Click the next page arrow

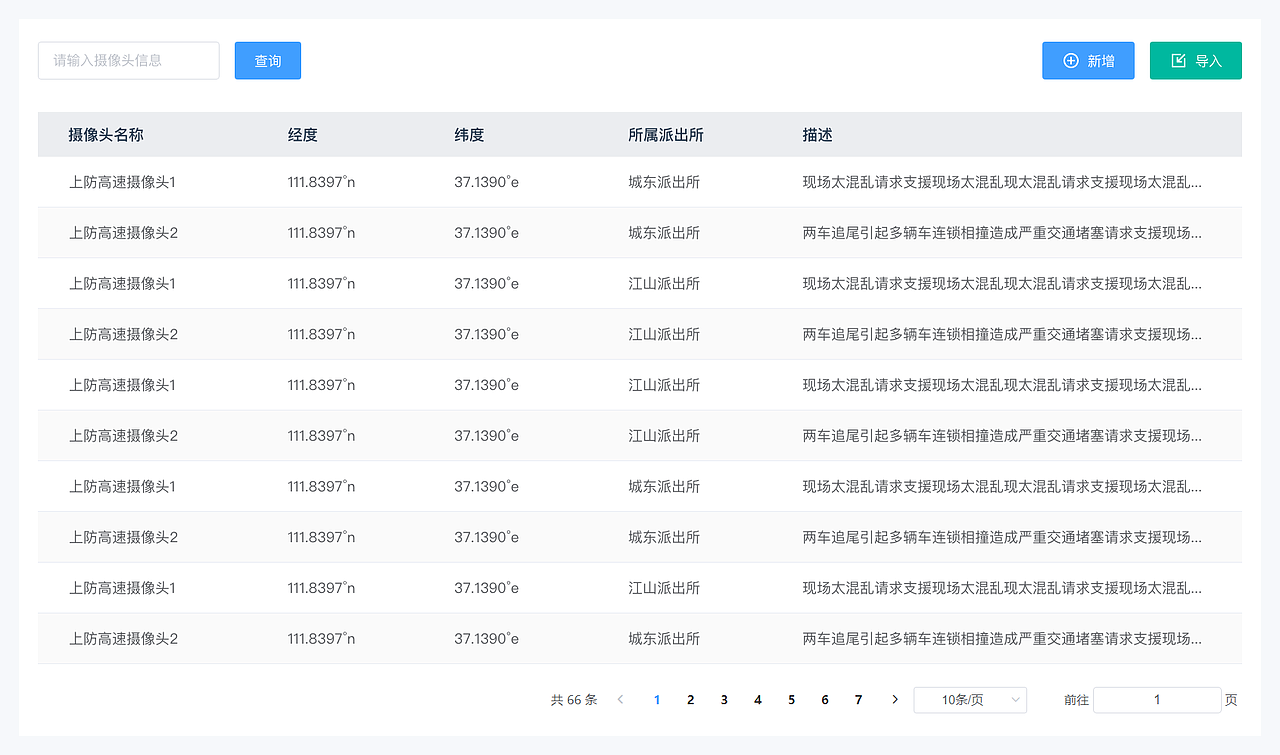pos(894,699)
